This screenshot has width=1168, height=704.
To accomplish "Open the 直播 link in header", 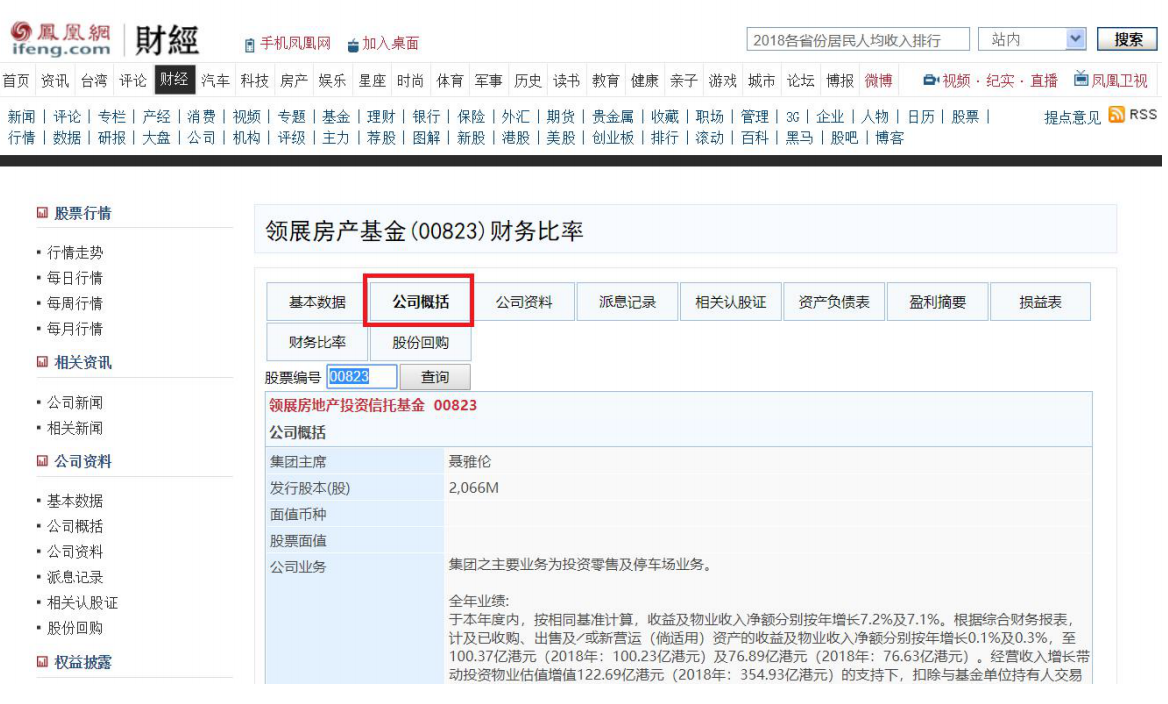I will click(x=1044, y=80).
